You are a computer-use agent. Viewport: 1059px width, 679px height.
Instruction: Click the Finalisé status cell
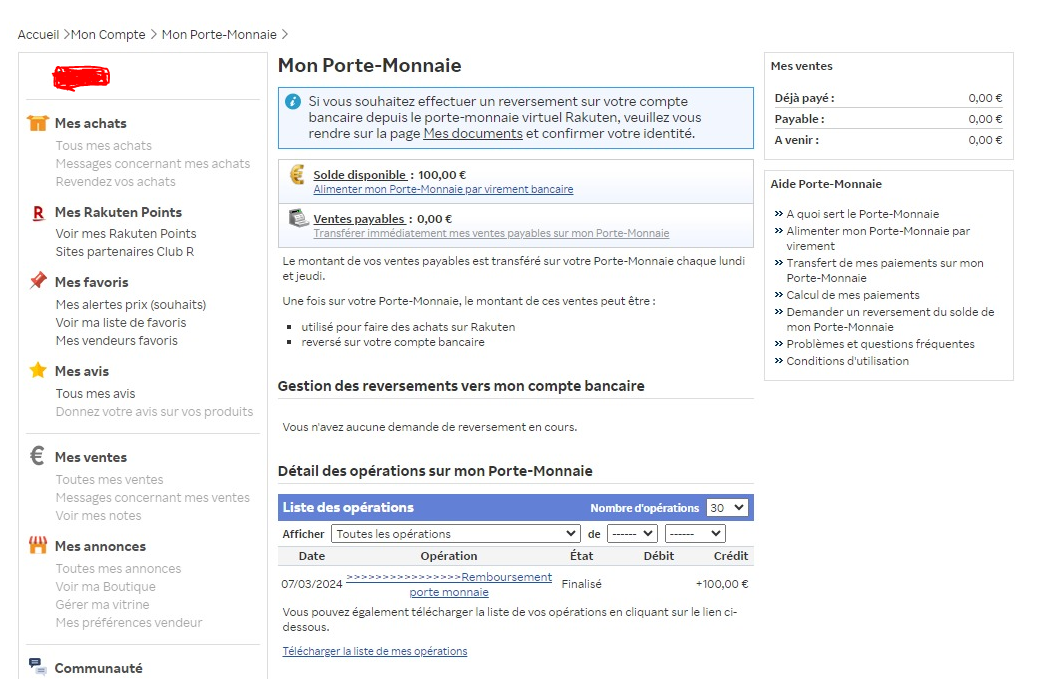point(582,584)
